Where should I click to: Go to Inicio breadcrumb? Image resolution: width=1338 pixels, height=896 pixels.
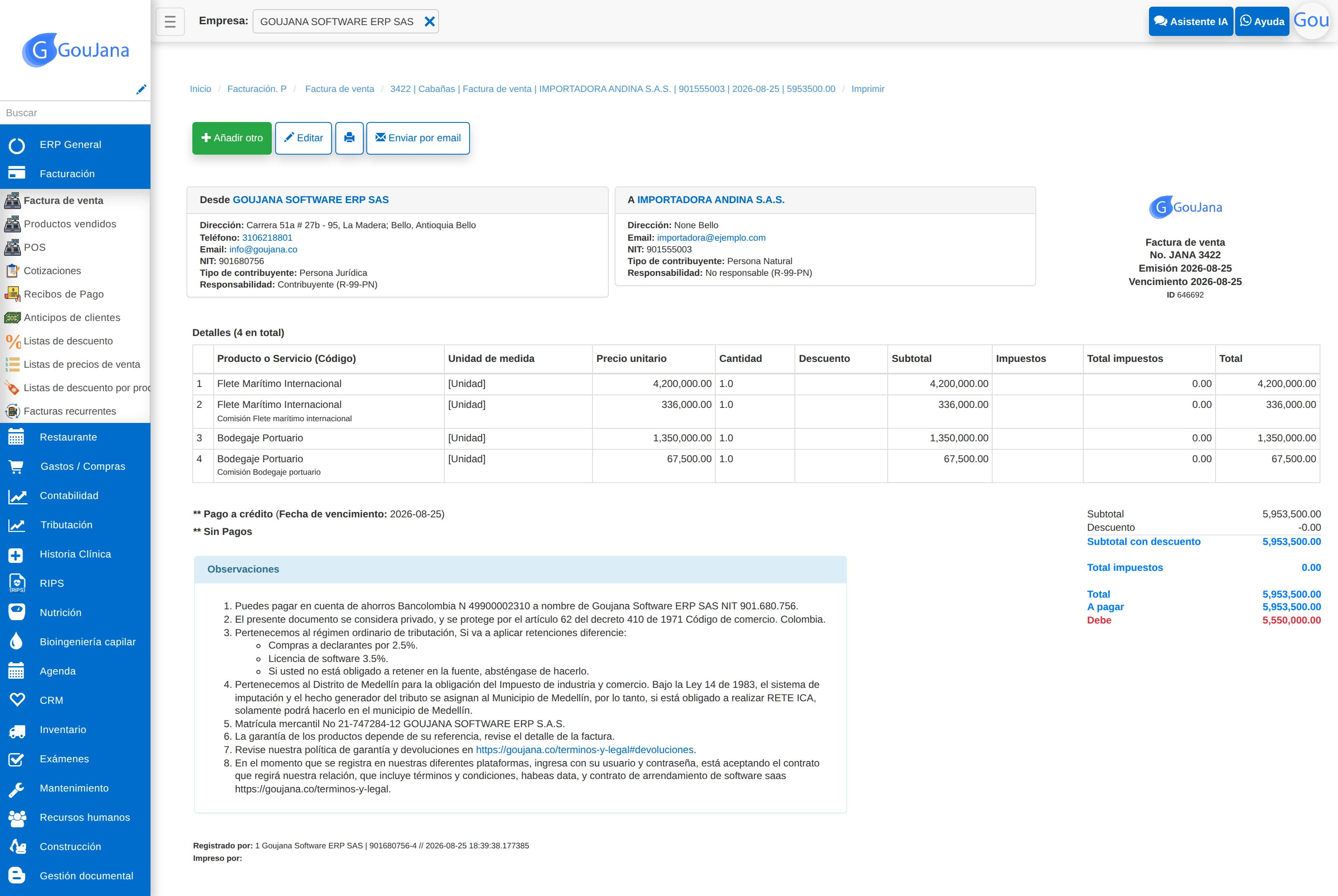click(x=201, y=89)
